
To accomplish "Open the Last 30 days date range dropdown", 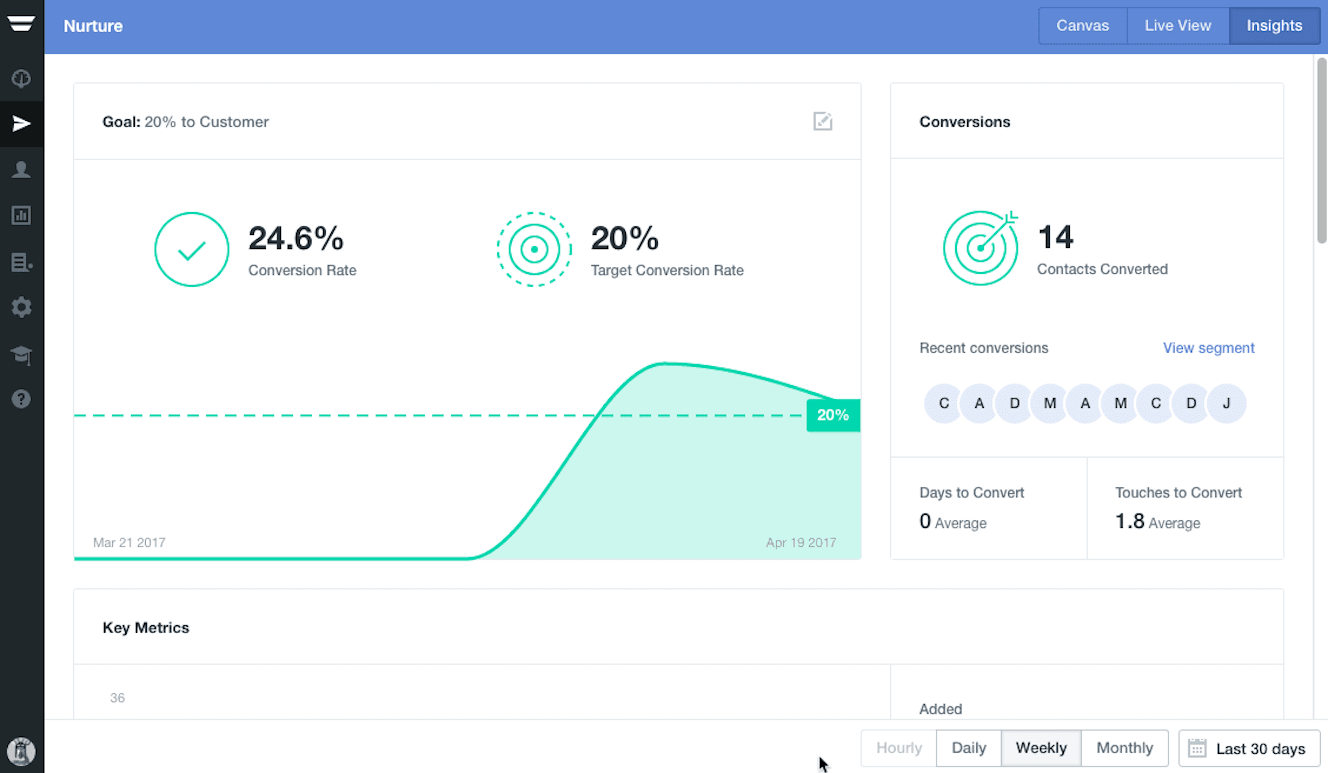I will pyautogui.click(x=1250, y=748).
